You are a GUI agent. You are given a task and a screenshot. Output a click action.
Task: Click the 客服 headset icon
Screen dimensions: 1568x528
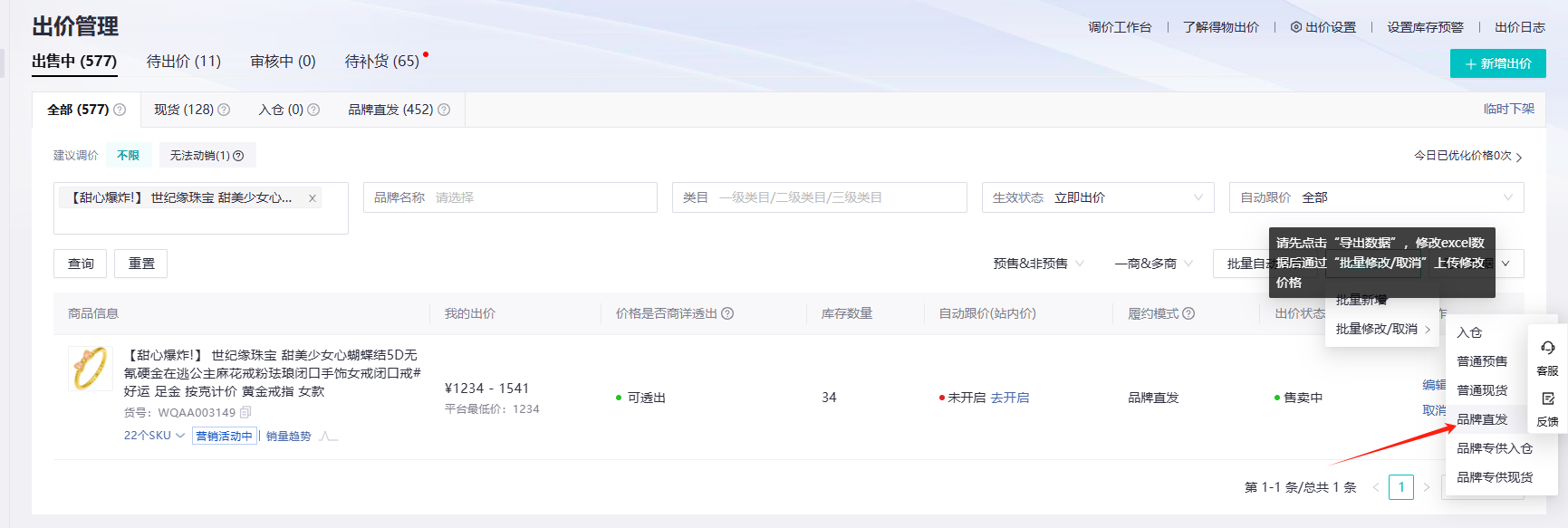(x=1547, y=349)
